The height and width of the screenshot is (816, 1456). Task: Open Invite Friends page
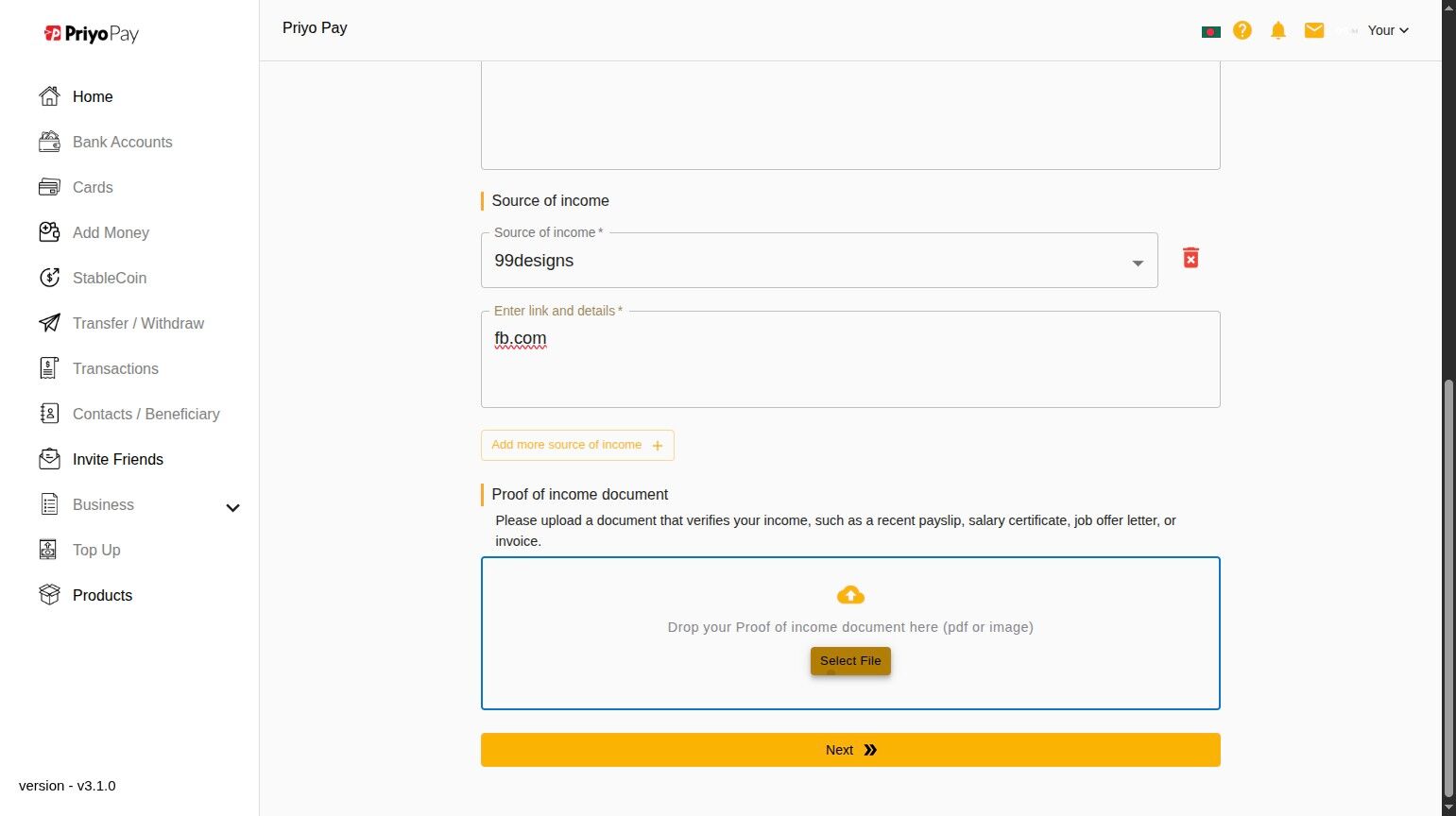[117, 459]
